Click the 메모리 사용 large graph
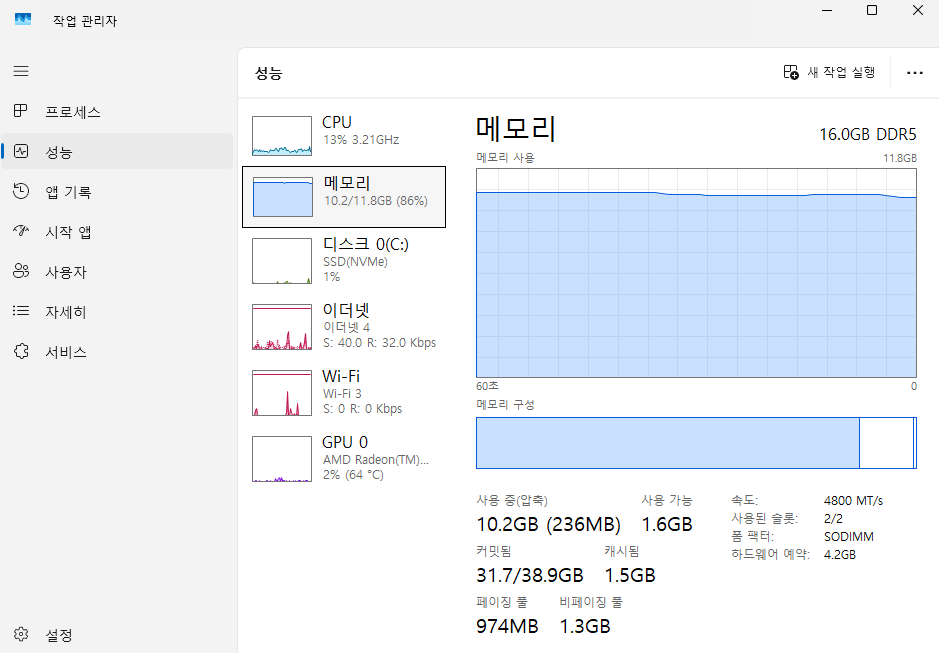 point(696,273)
